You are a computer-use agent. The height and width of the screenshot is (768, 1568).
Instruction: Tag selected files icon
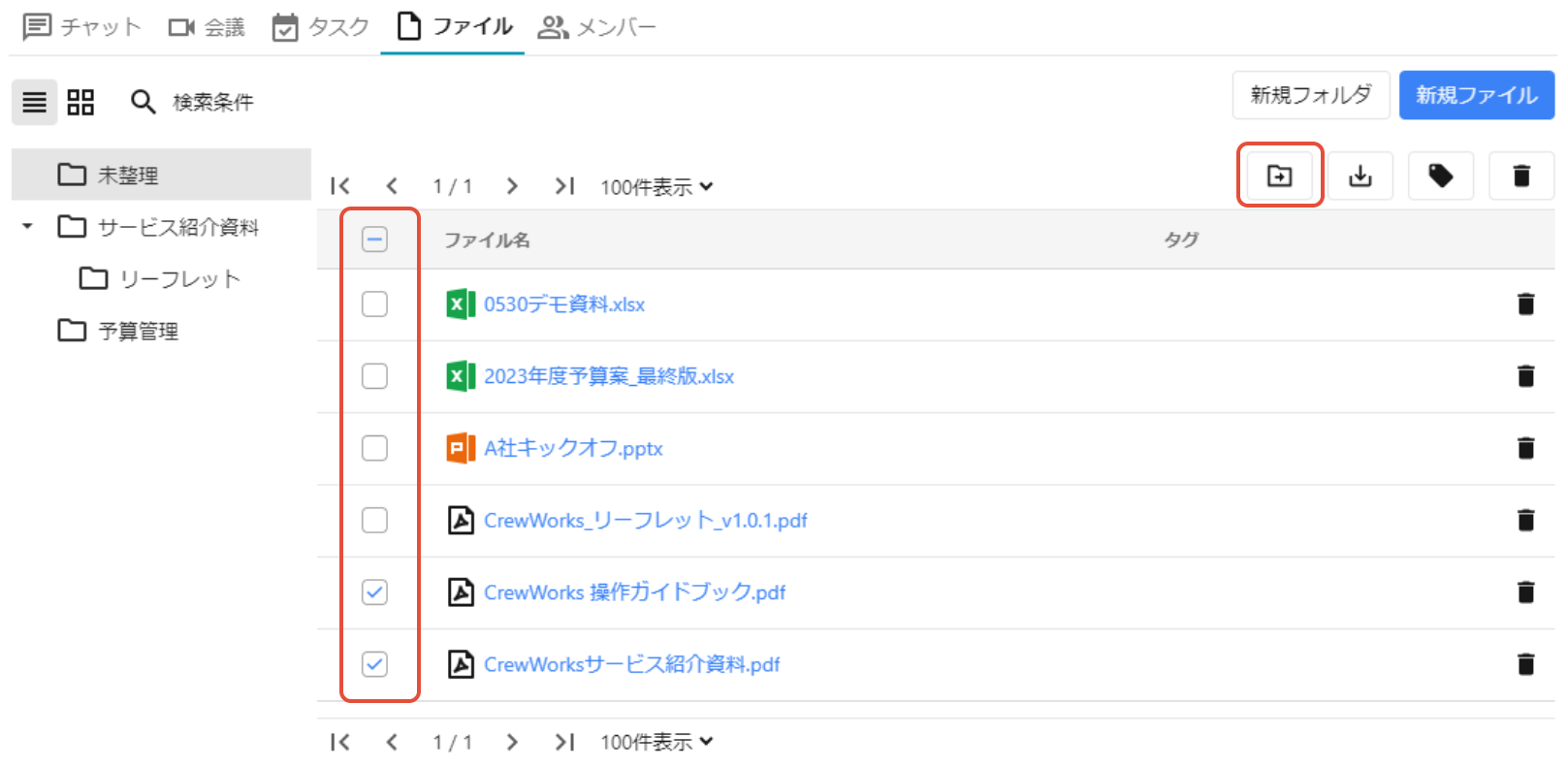tap(1441, 176)
